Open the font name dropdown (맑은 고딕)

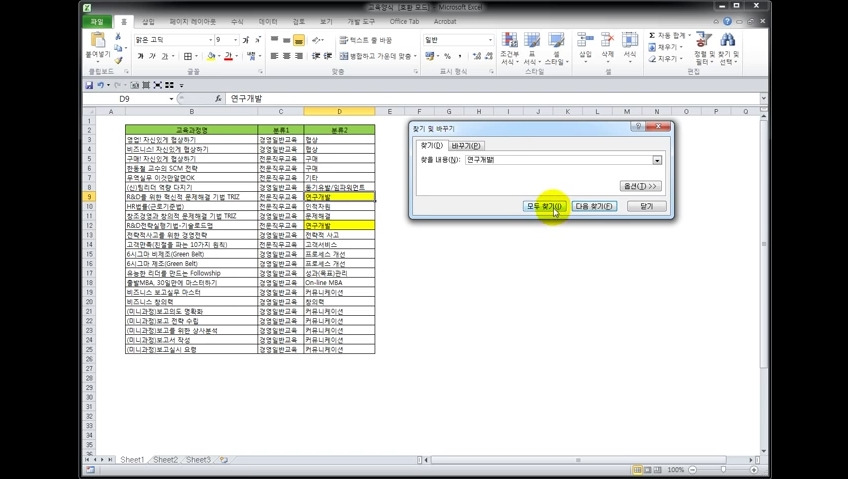210,39
